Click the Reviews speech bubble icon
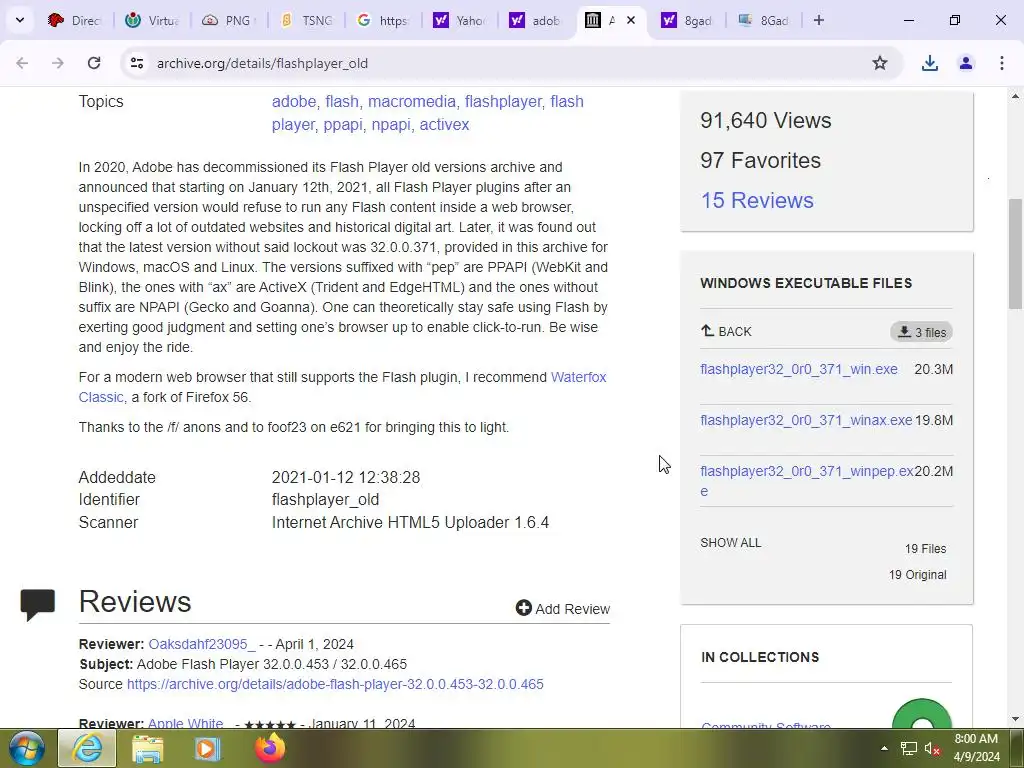 point(38,604)
